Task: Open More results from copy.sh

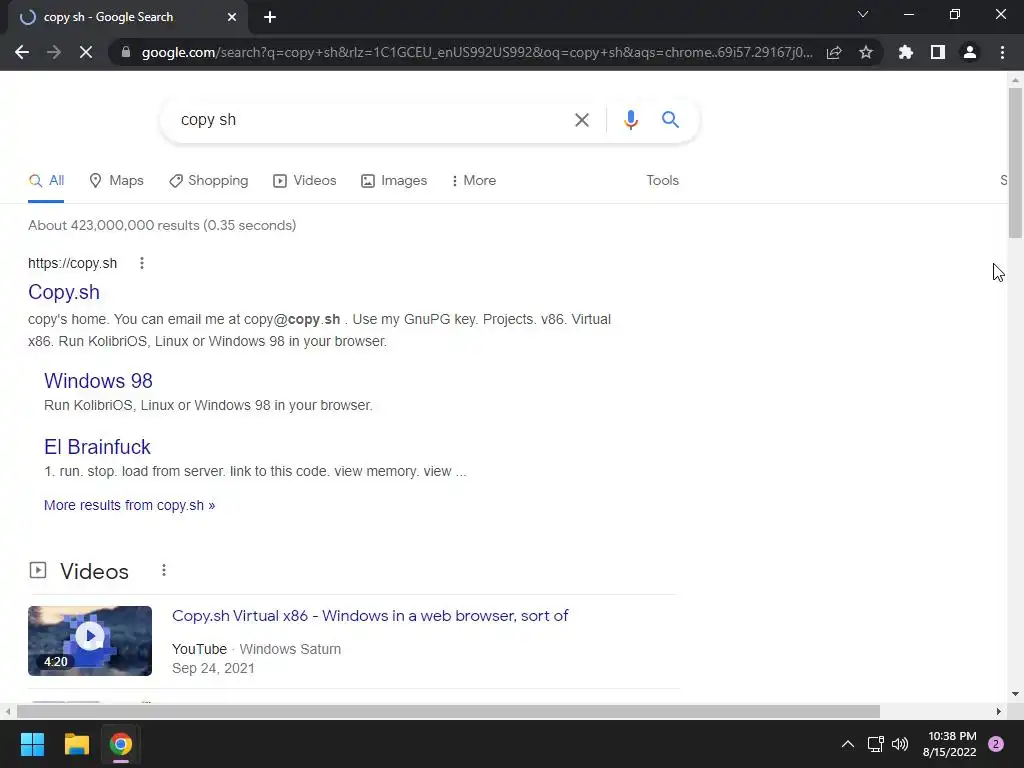Action: pyautogui.click(x=129, y=505)
